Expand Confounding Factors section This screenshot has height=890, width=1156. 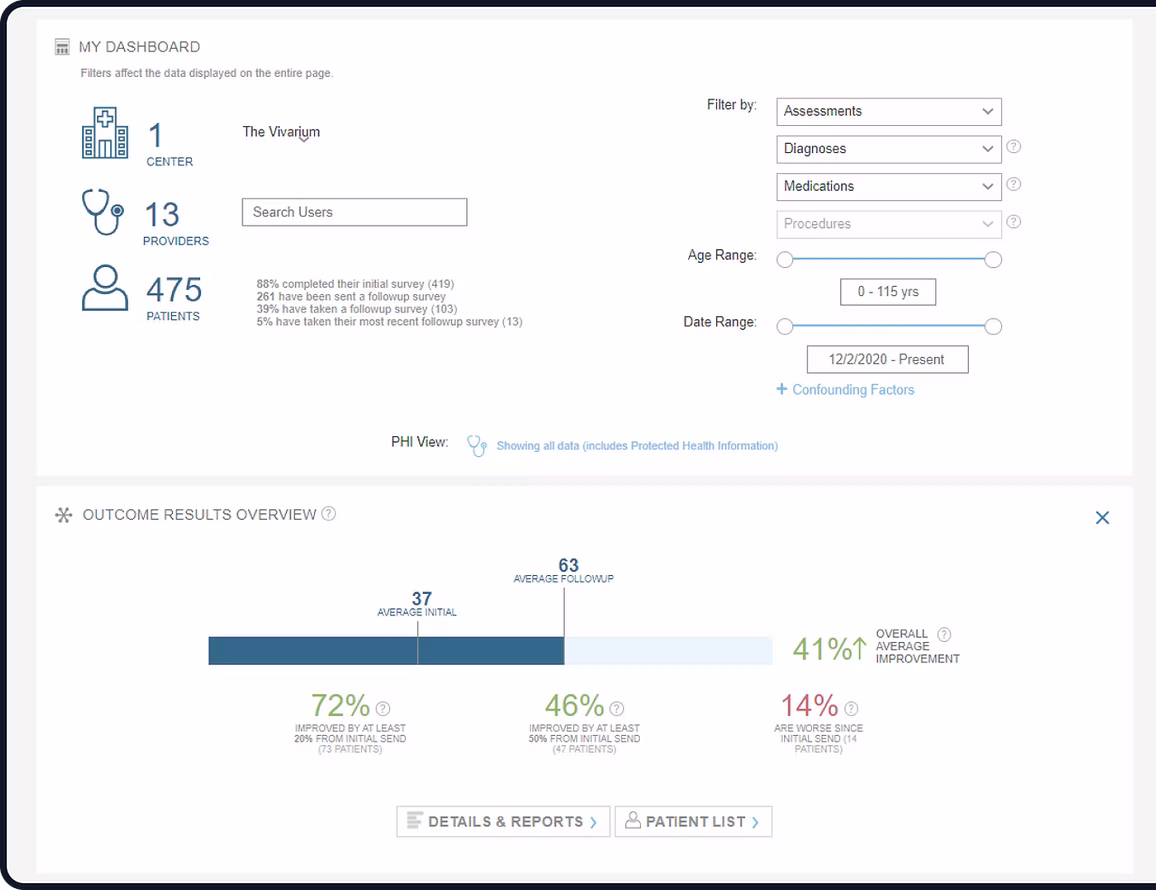(845, 390)
